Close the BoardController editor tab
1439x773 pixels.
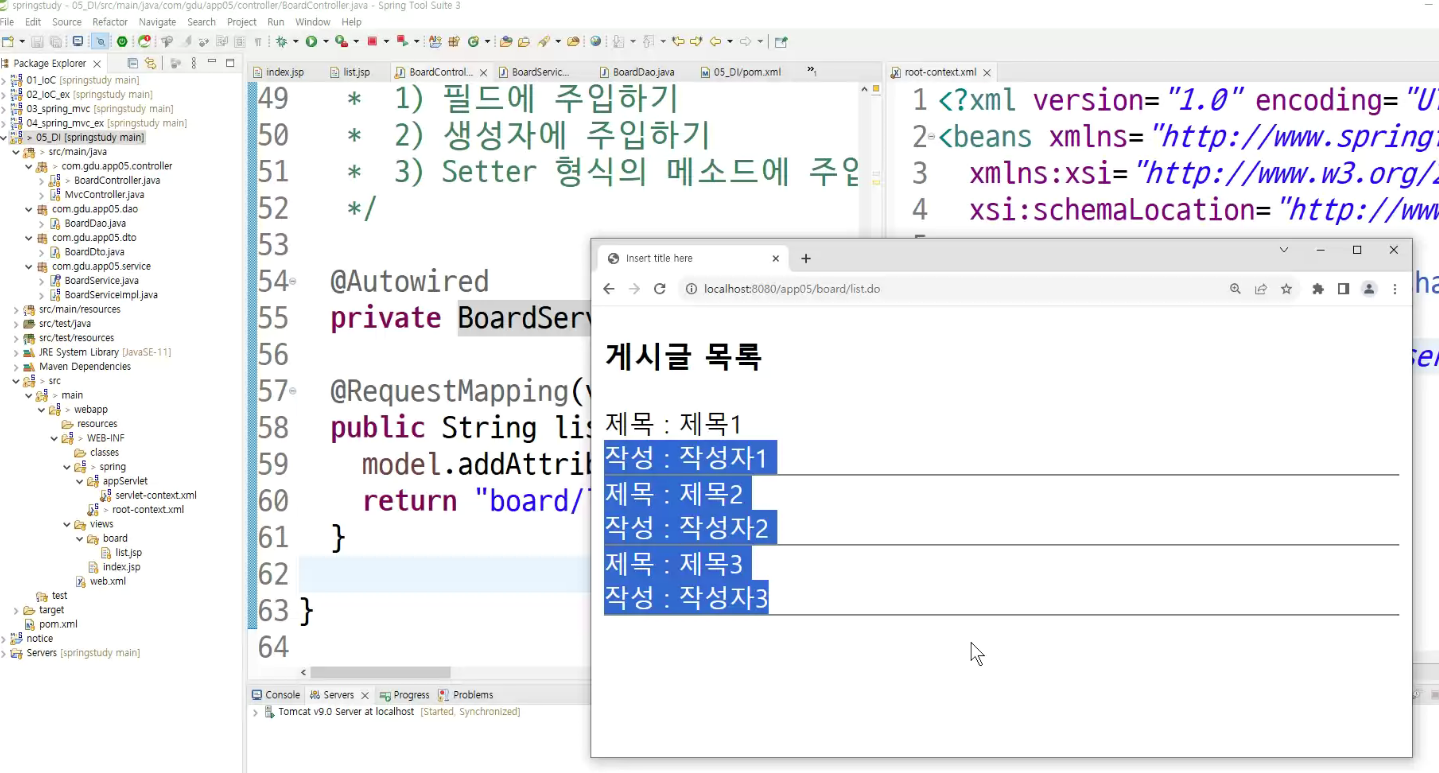point(485,72)
